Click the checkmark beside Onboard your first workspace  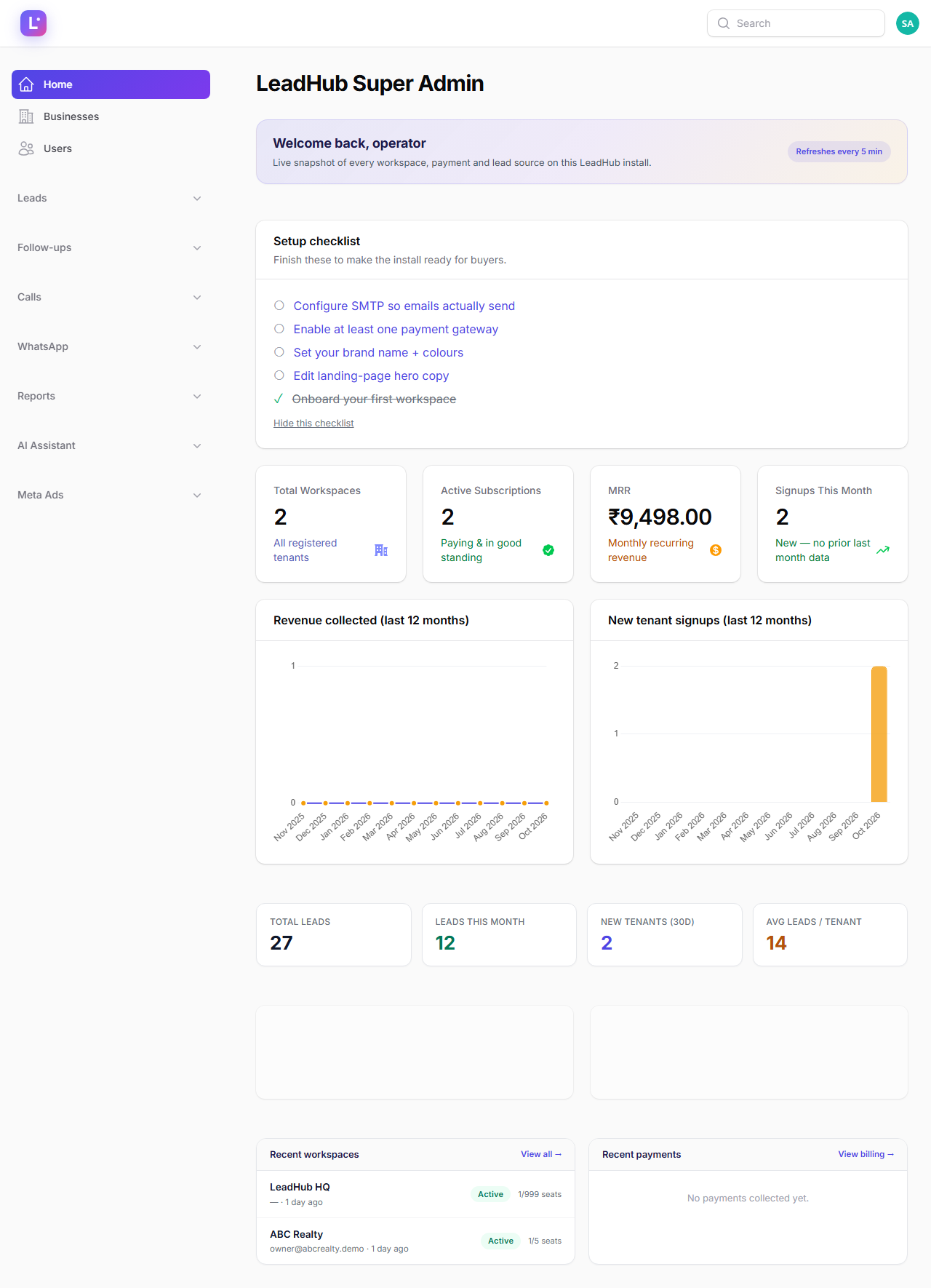click(x=279, y=399)
